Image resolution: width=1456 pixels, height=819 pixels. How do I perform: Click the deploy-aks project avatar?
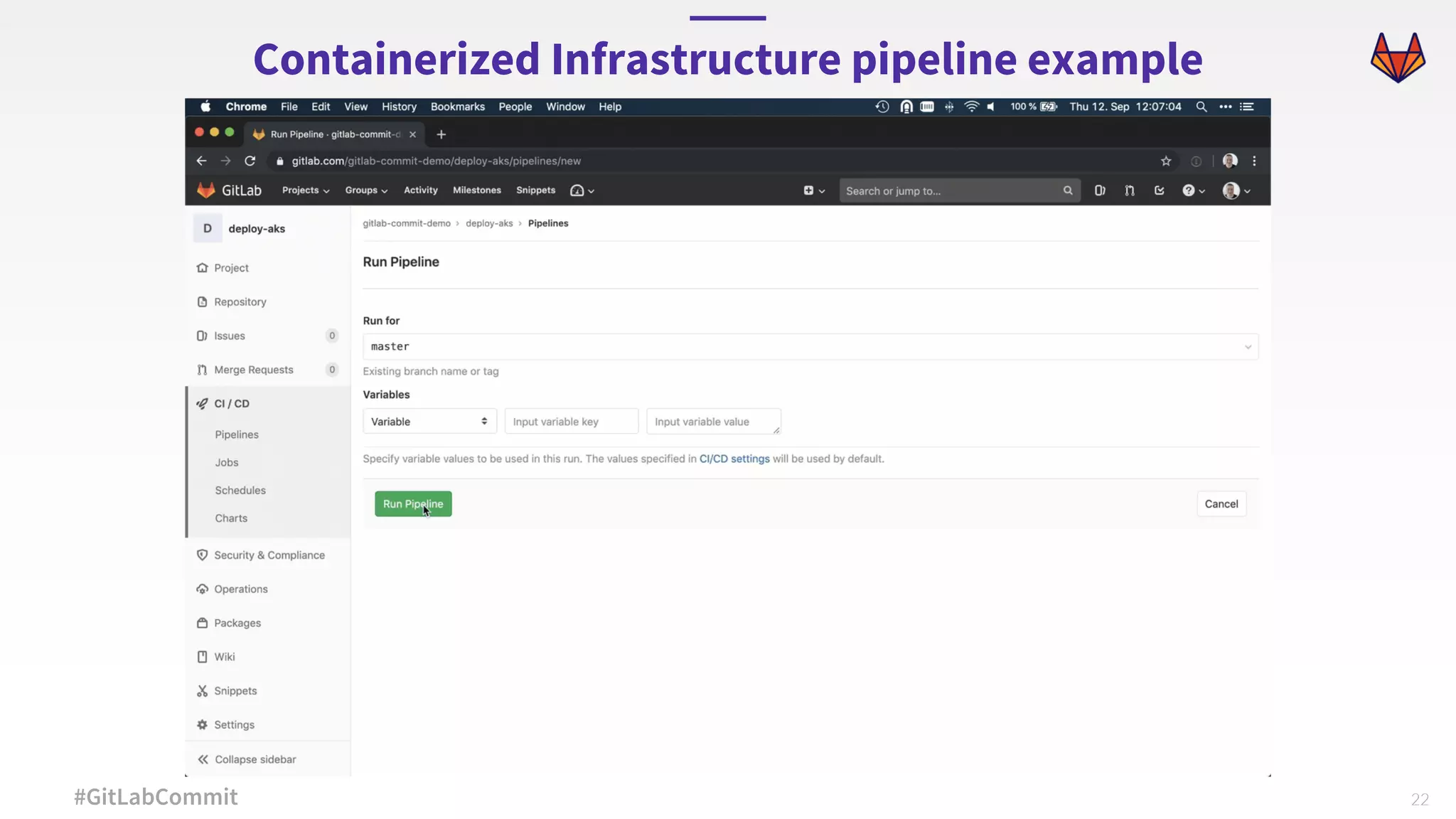point(208,229)
